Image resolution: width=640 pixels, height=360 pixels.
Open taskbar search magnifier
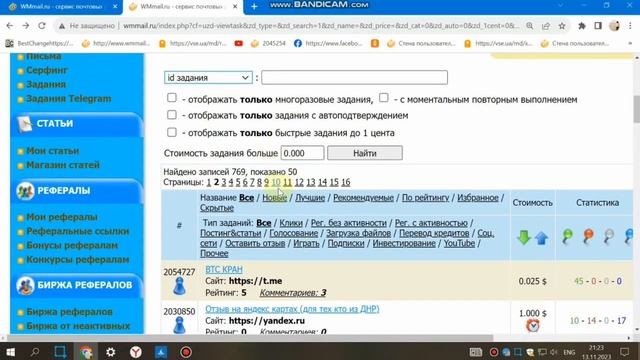pyautogui.click(x=35, y=352)
